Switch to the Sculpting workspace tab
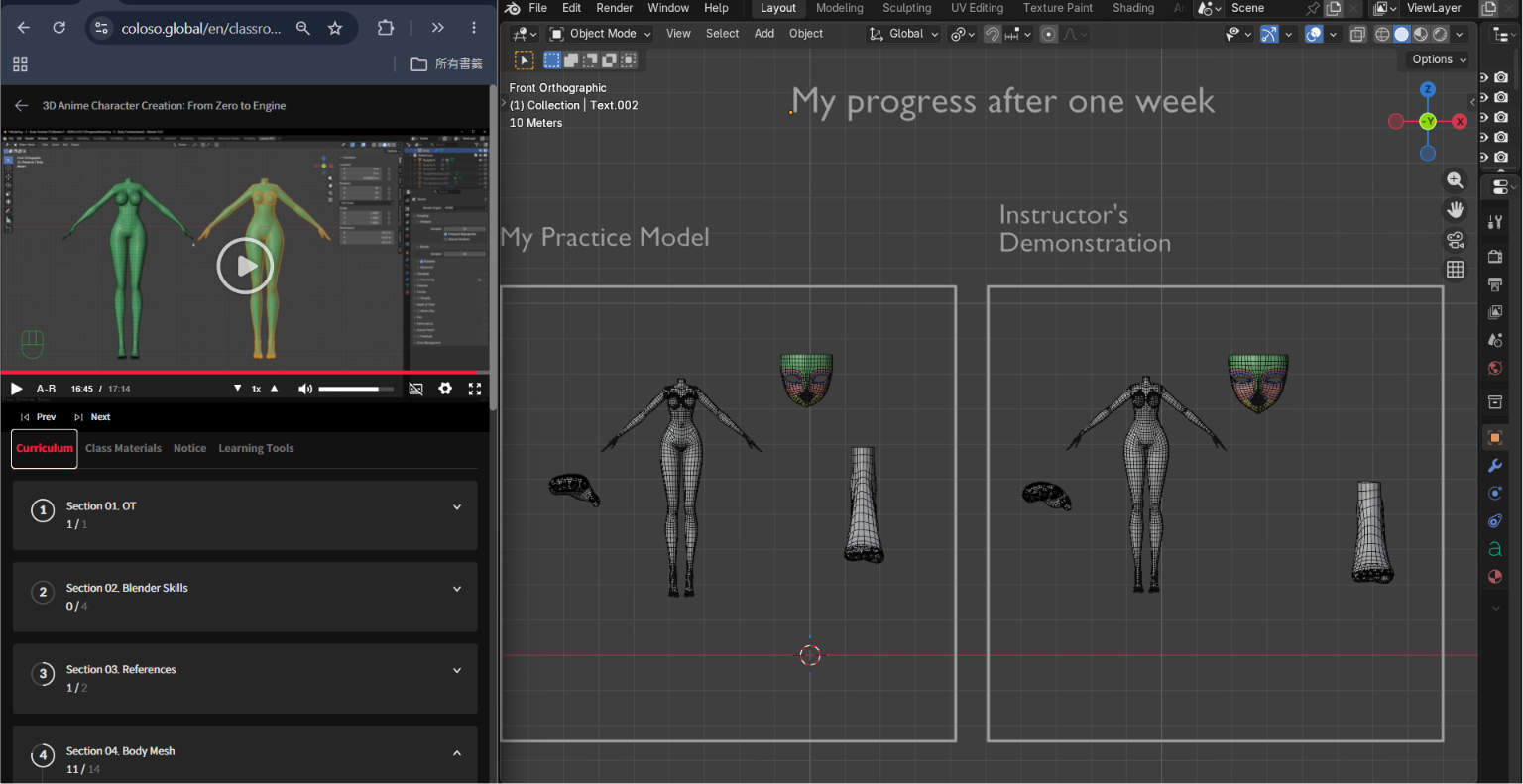 pyautogui.click(x=906, y=8)
